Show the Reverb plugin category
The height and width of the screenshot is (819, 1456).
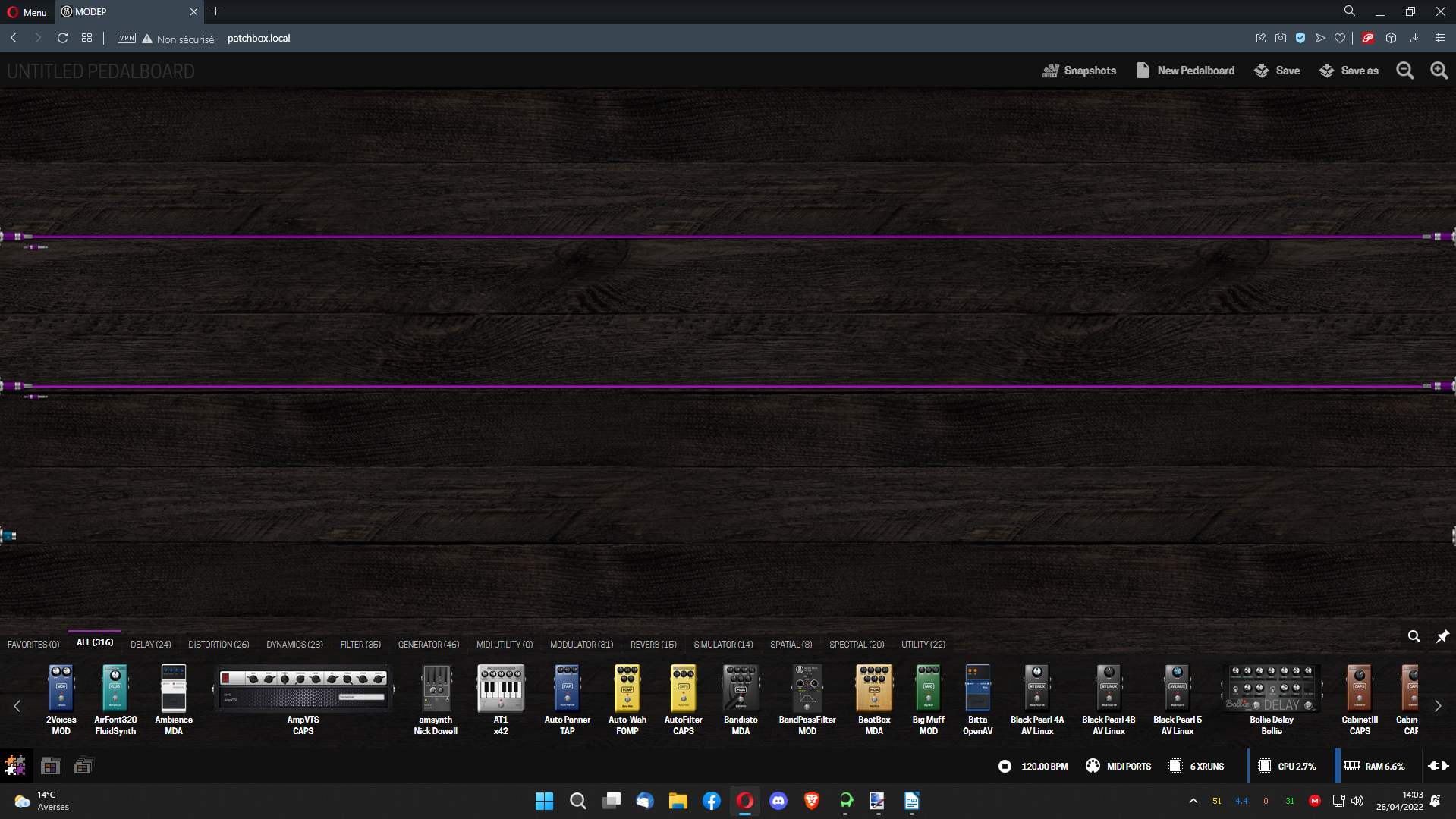click(653, 645)
